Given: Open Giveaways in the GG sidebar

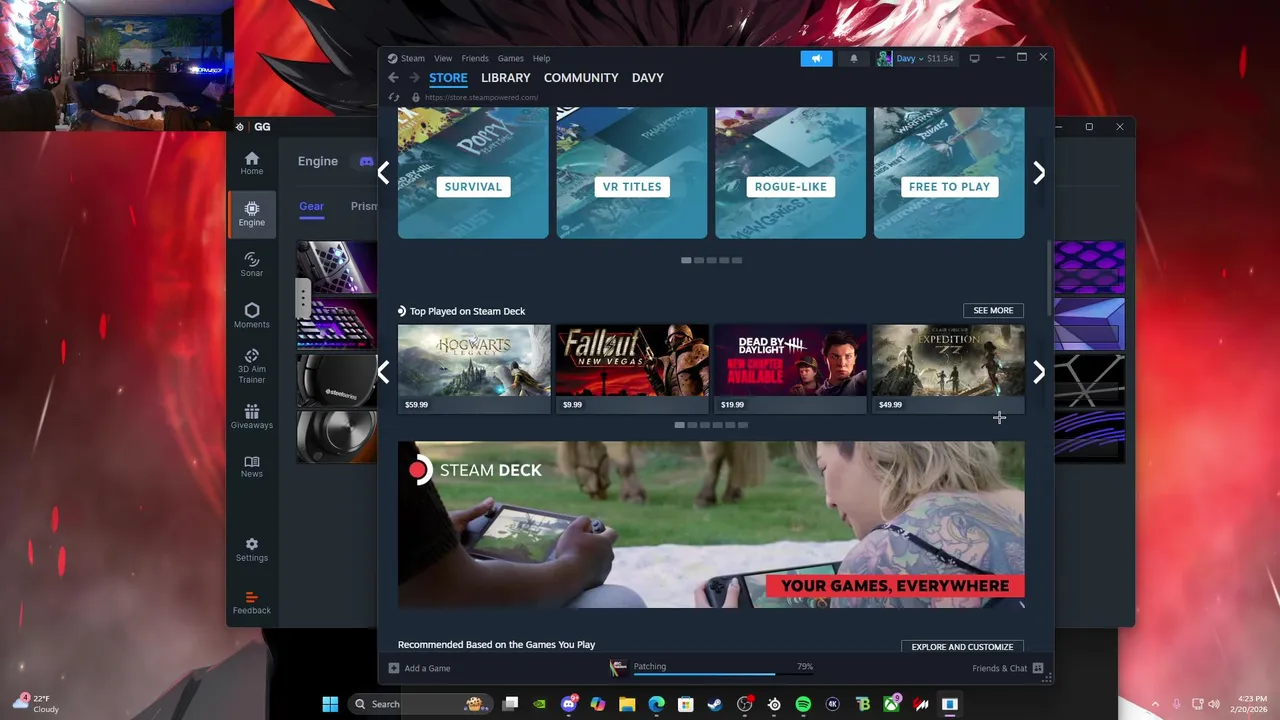Looking at the screenshot, I should pyautogui.click(x=252, y=417).
